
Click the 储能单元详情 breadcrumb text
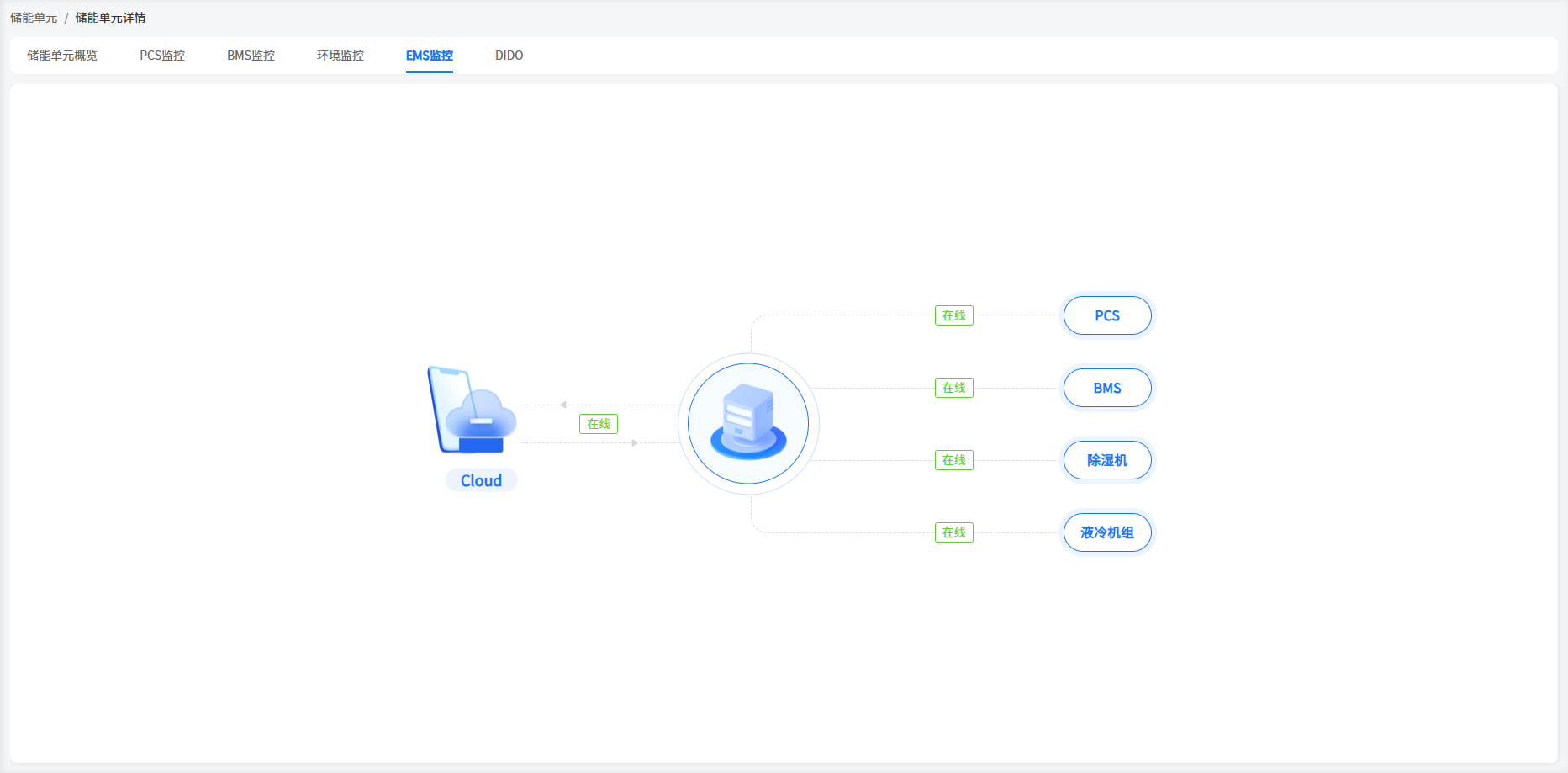(x=110, y=18)
